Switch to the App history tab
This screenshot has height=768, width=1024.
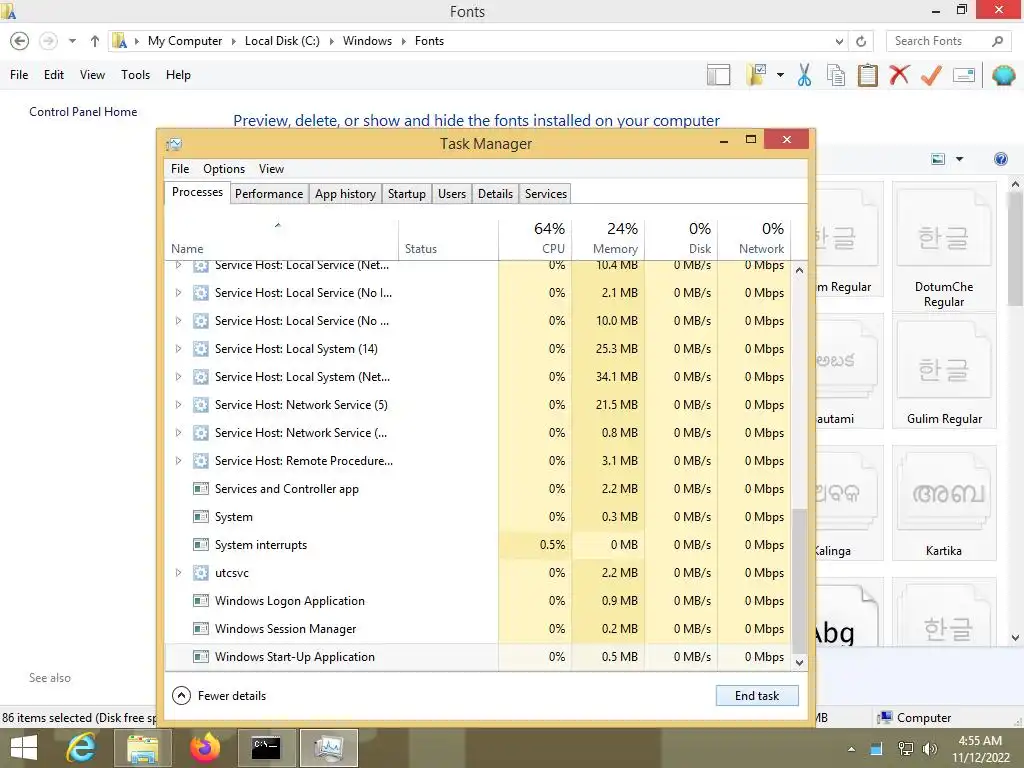[345, 194]
